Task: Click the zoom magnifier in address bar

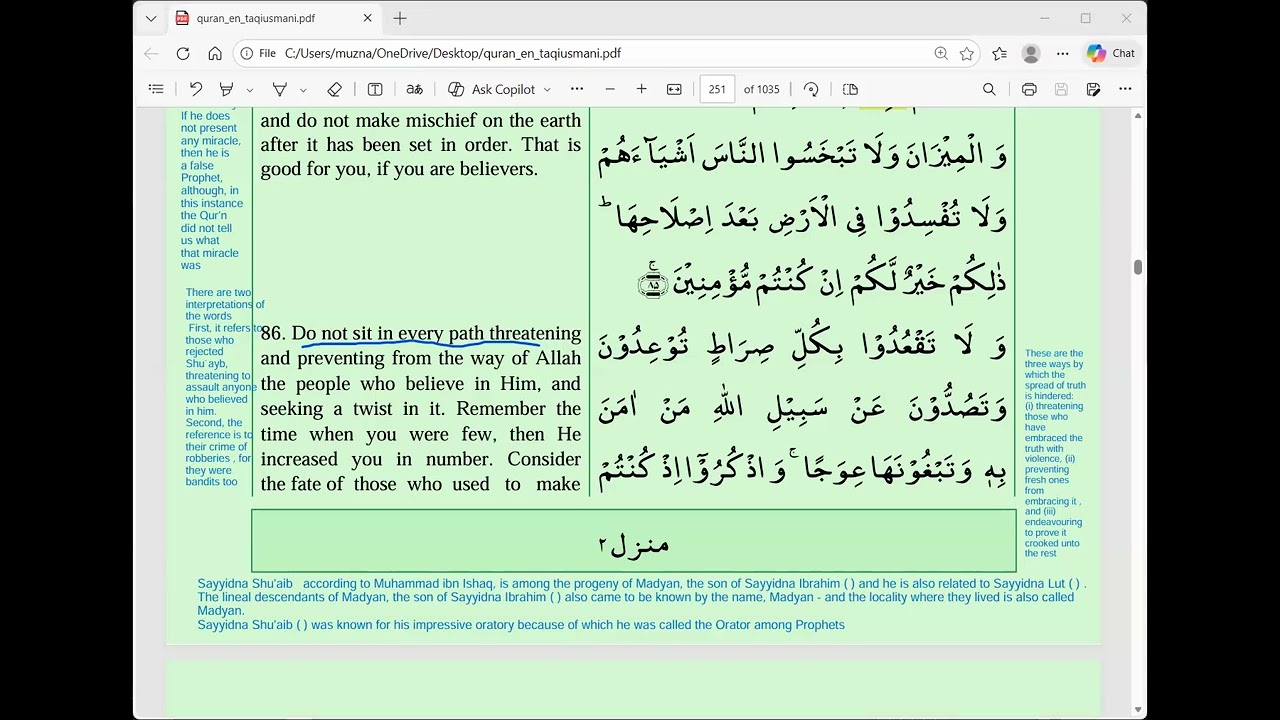Action: click(941, 53)
